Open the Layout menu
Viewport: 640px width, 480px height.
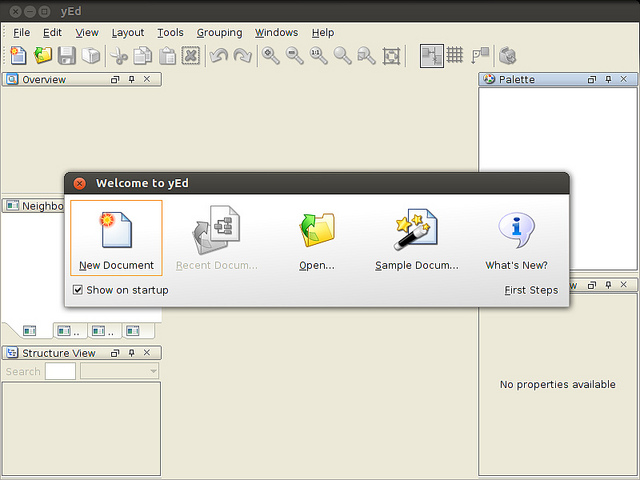click(128, 33)
